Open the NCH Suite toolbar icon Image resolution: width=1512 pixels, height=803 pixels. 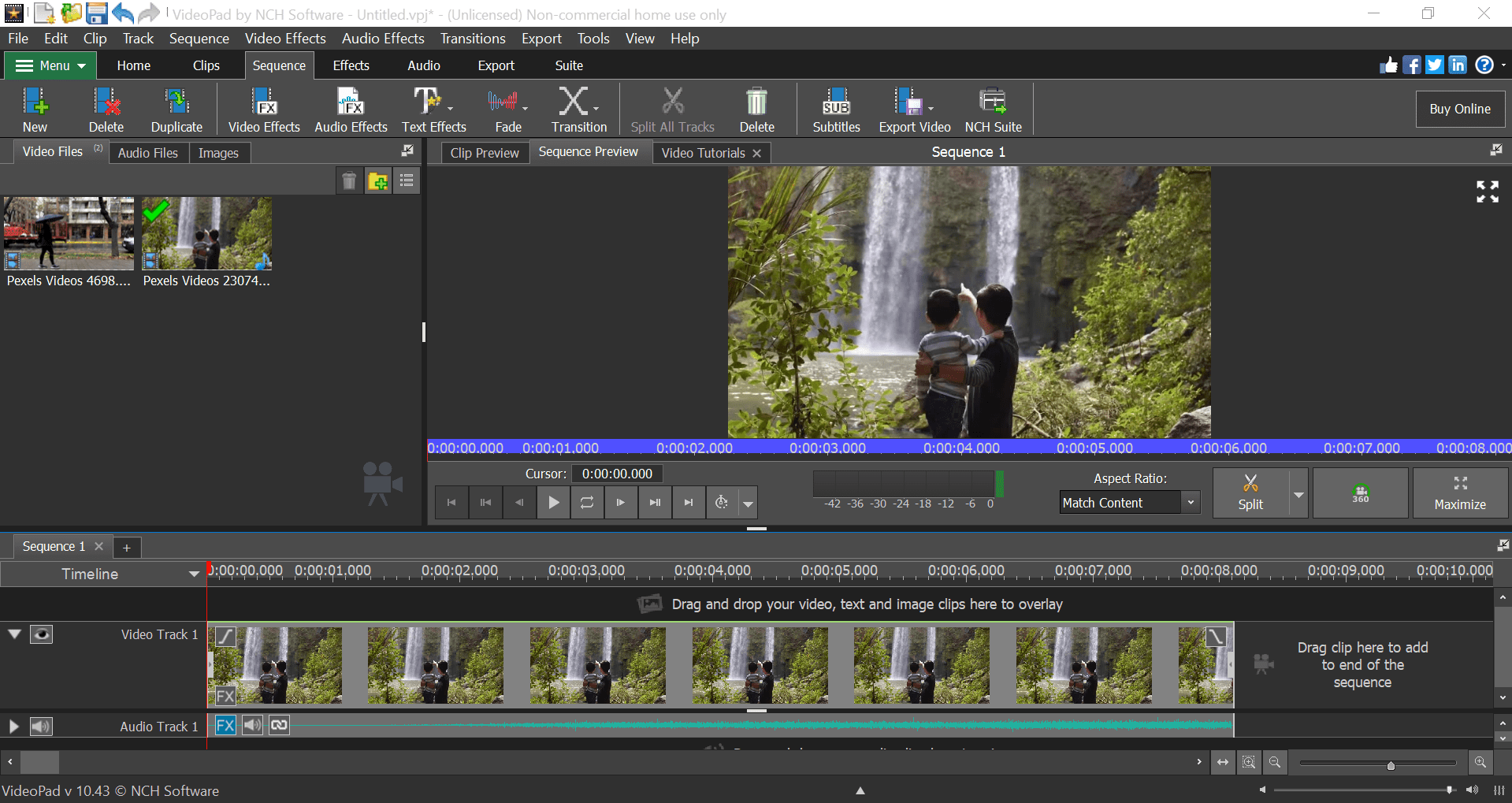point(993,110)
